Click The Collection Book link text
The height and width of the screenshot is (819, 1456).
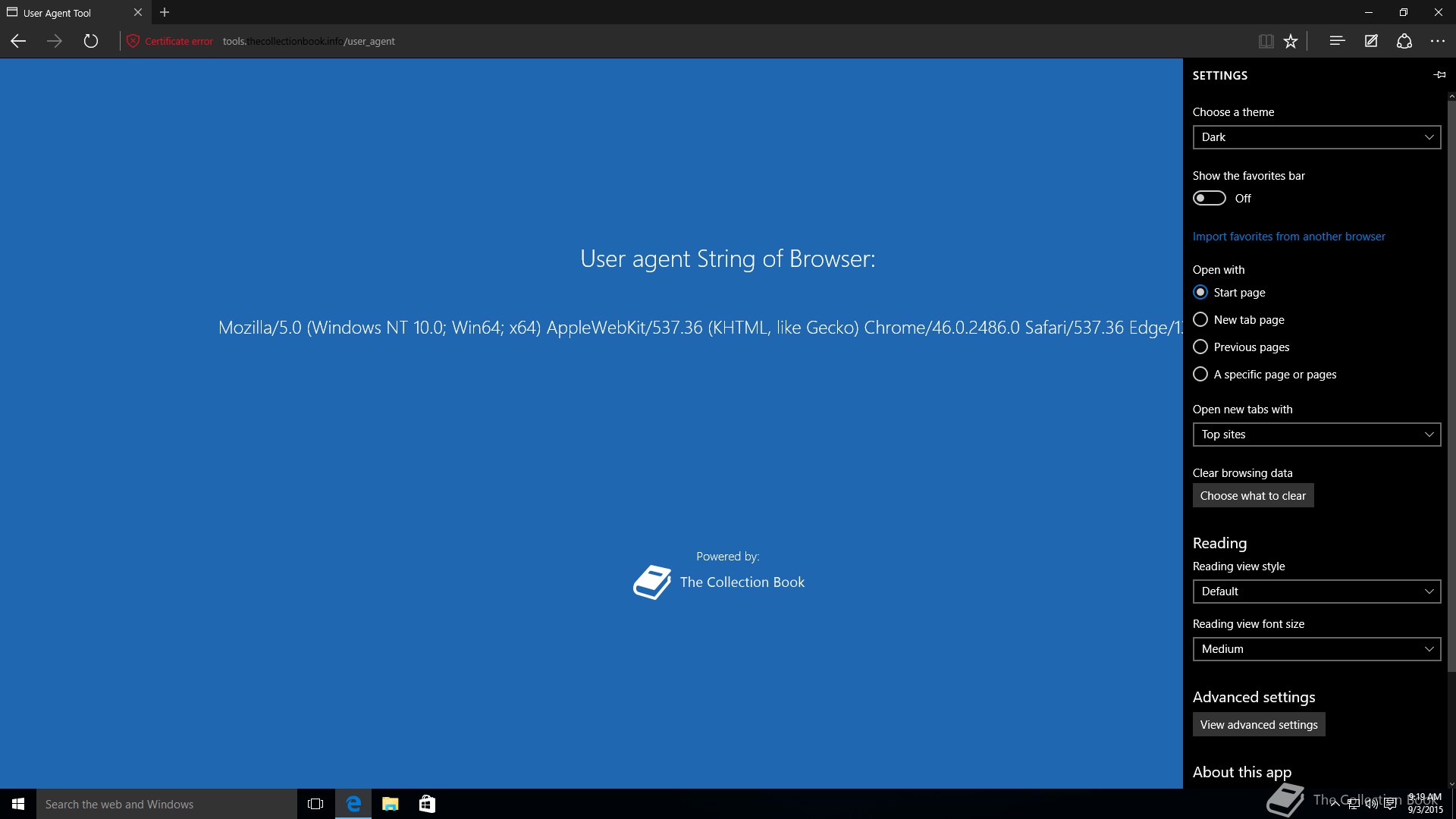pyautogui.click(x=742, y=582)
